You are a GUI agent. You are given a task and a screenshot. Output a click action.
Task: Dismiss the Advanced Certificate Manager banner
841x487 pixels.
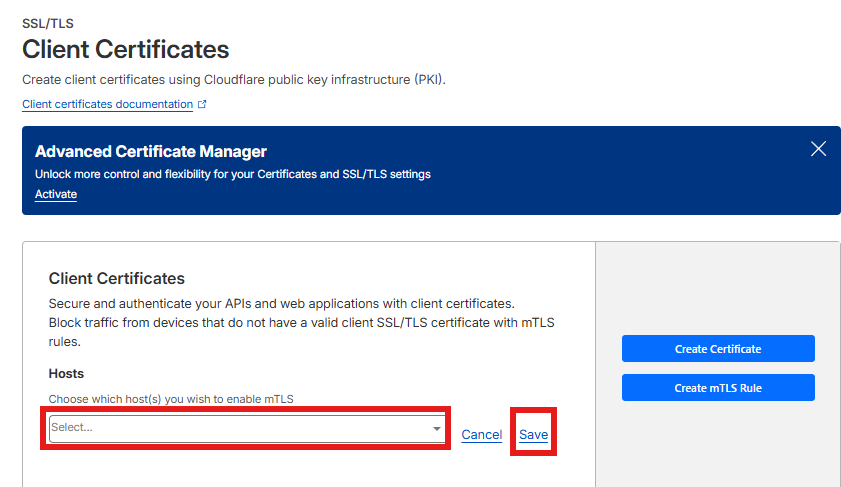(818, 149)
